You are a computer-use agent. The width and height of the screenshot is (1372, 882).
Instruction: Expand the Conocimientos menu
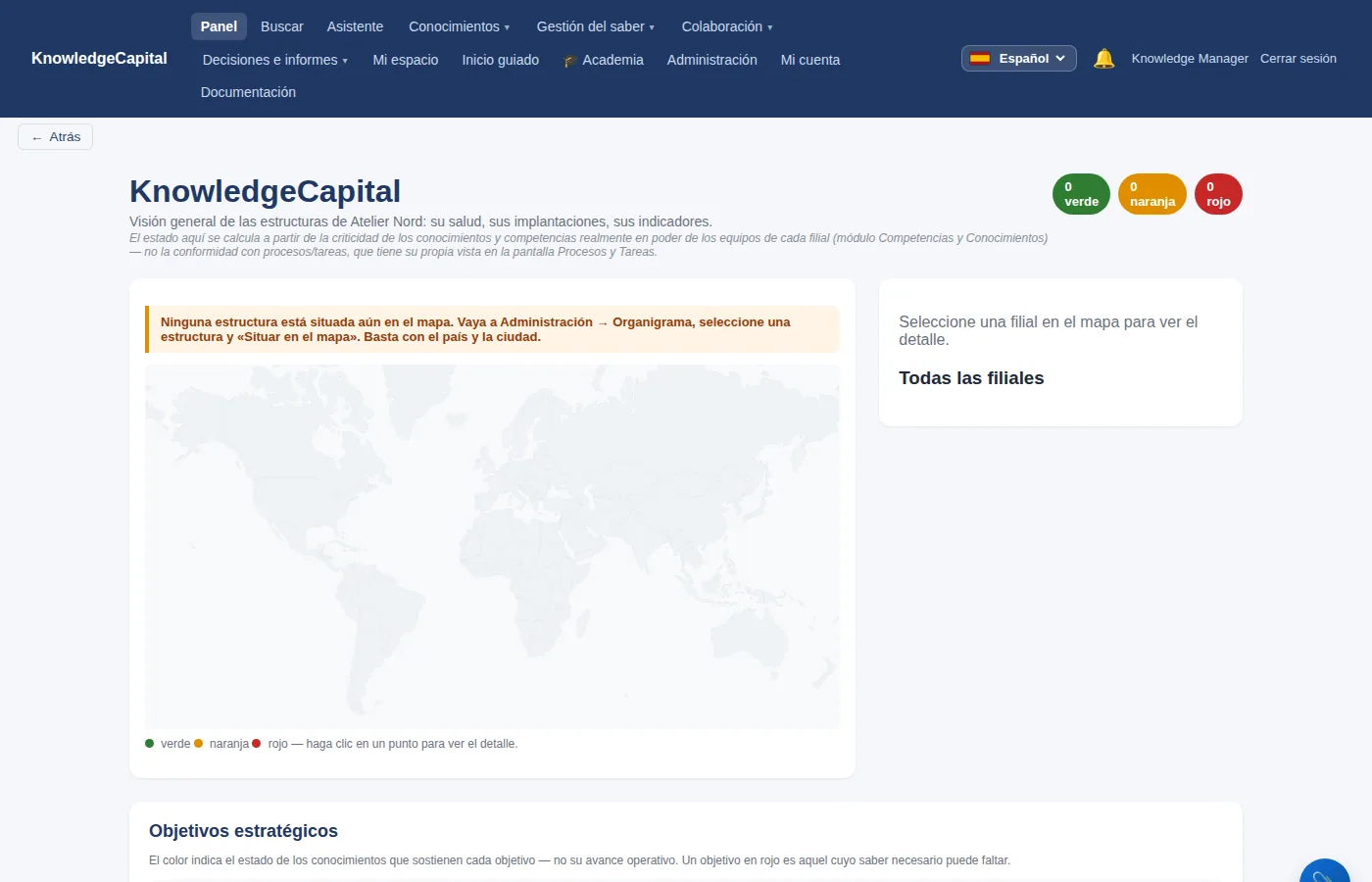pos(459,26)
